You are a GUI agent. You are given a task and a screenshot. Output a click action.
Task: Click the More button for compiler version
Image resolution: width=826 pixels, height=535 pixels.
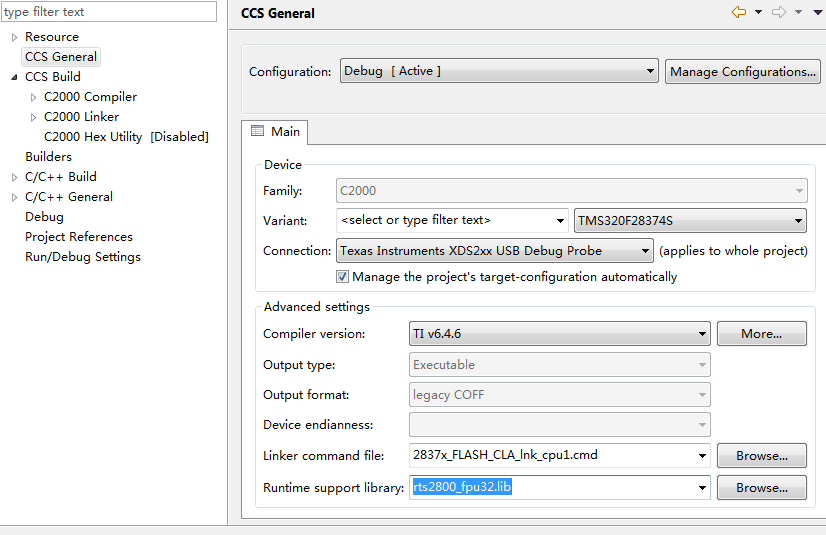(x=761, y=334)
